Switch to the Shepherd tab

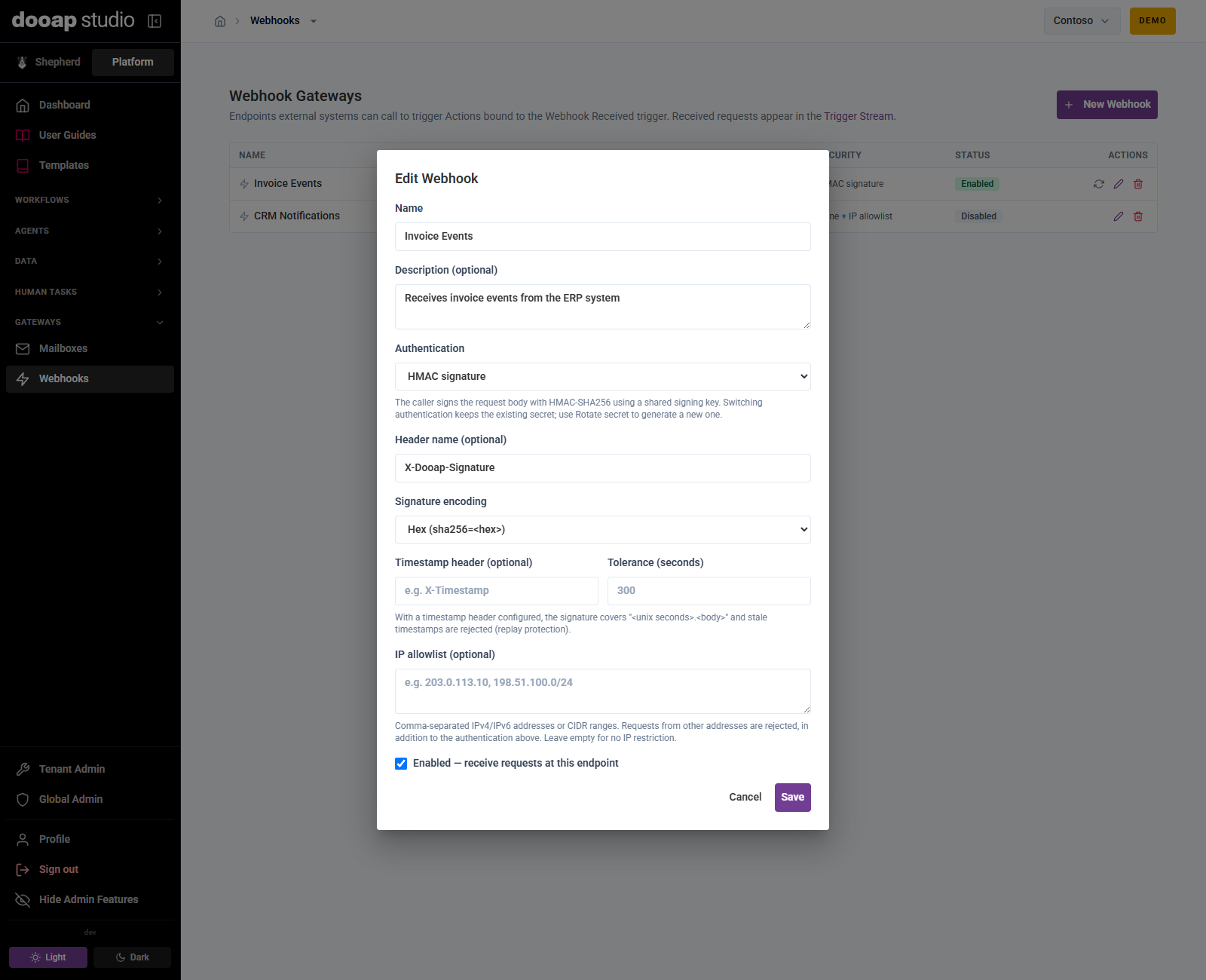point(48,63)
